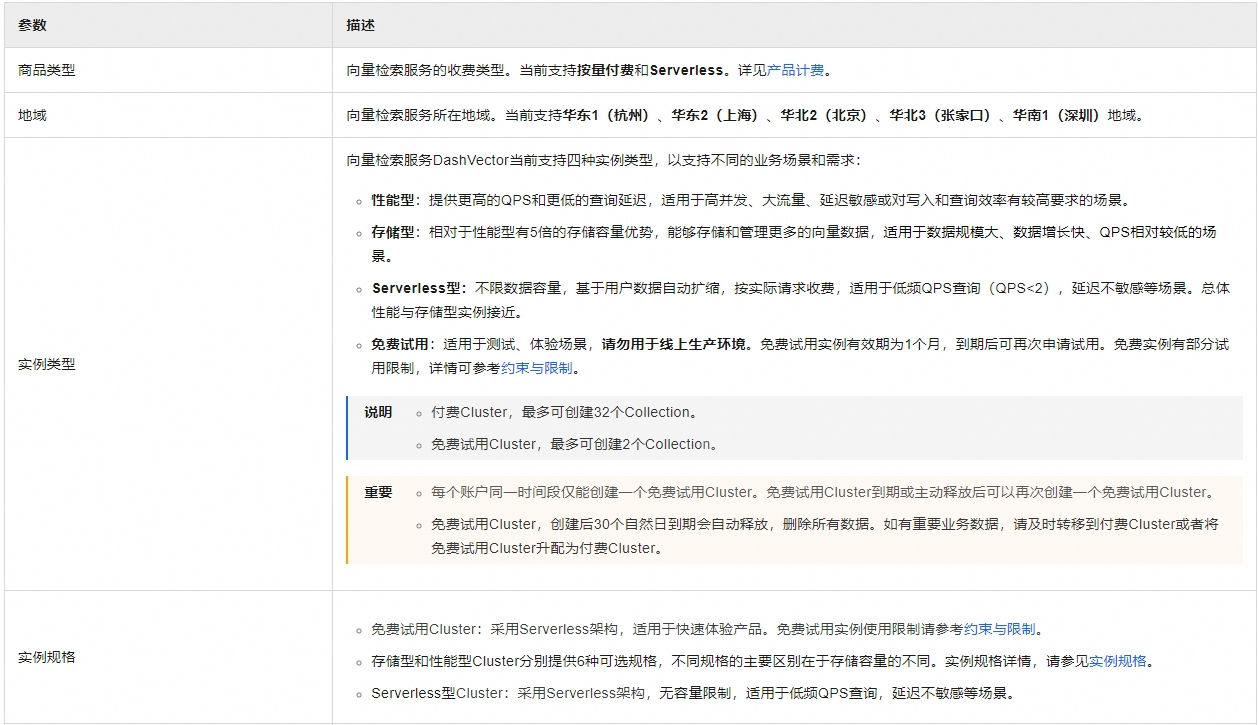Click the bold 华东1（杭州） region text
The height and width of the screenshot is (725, 1259).
click(607, 115)
